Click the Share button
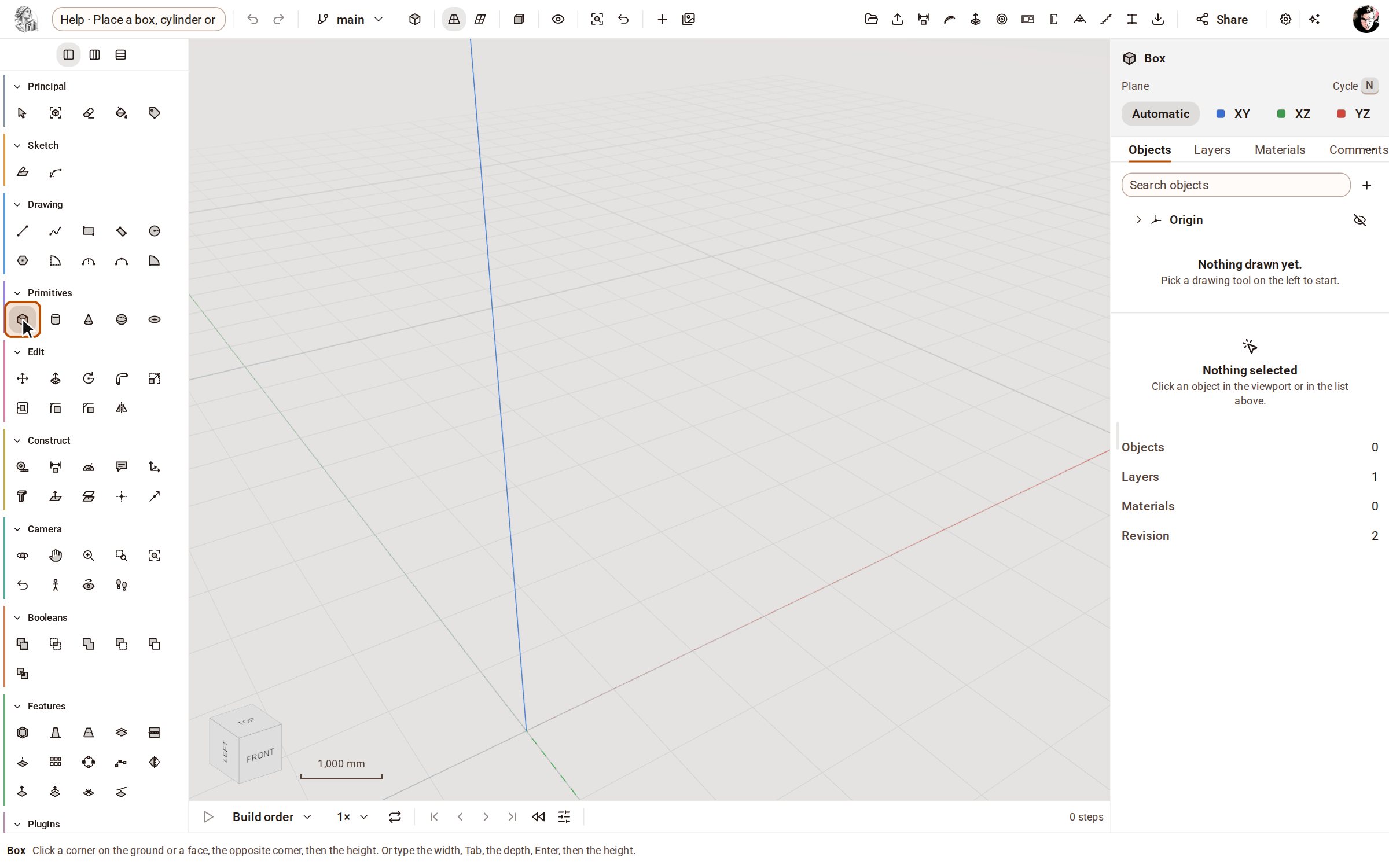1389x868 pixels. coord(1222,19)
